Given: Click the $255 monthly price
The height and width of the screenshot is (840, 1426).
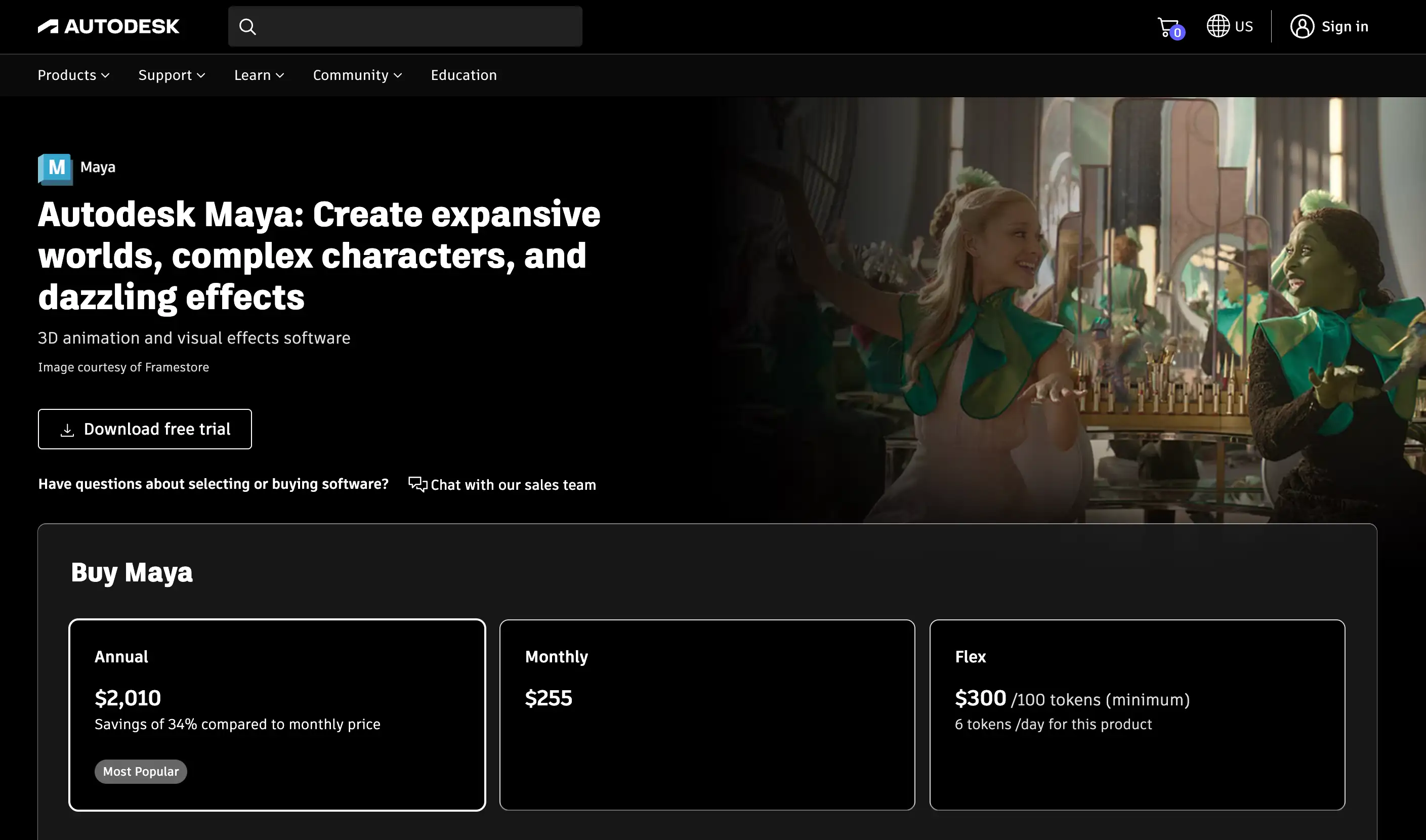Looking at the screenshot, I should pos(549,698).
